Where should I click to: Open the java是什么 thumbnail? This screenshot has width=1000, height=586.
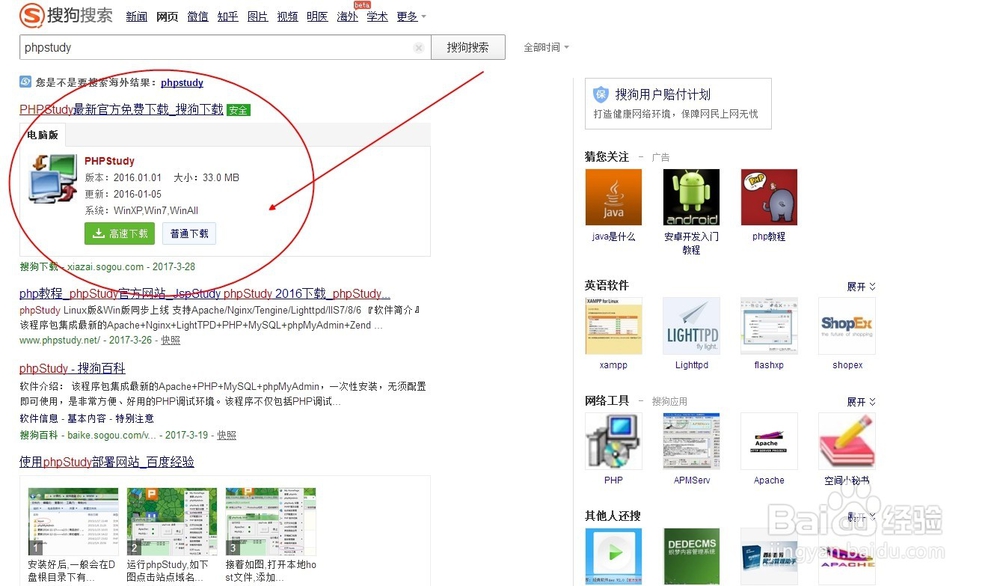pyautogui.click(x=614, y=197)
